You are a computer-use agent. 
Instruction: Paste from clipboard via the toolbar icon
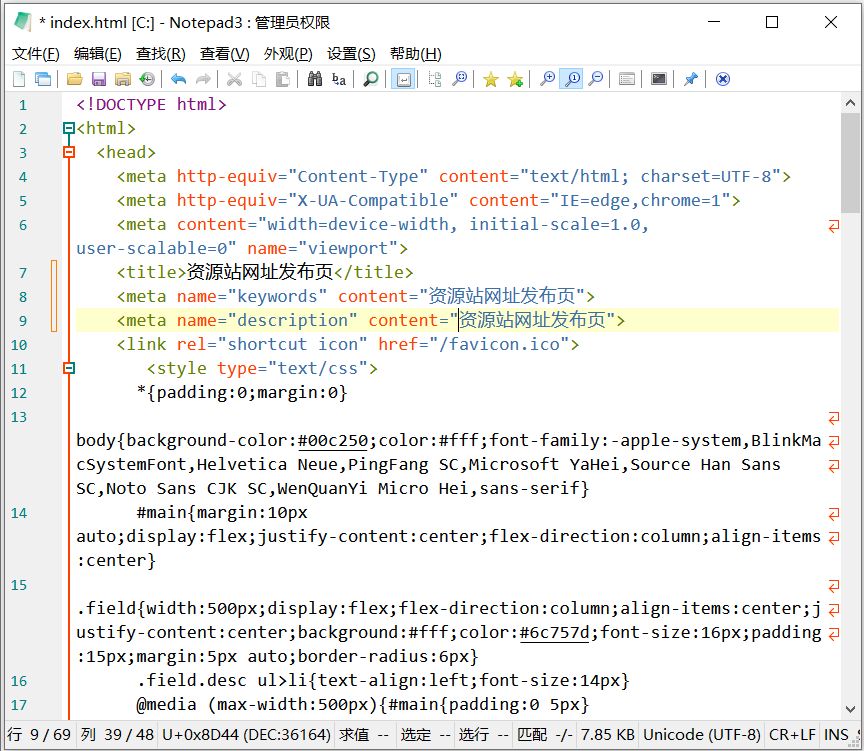(x=283, y=79)
